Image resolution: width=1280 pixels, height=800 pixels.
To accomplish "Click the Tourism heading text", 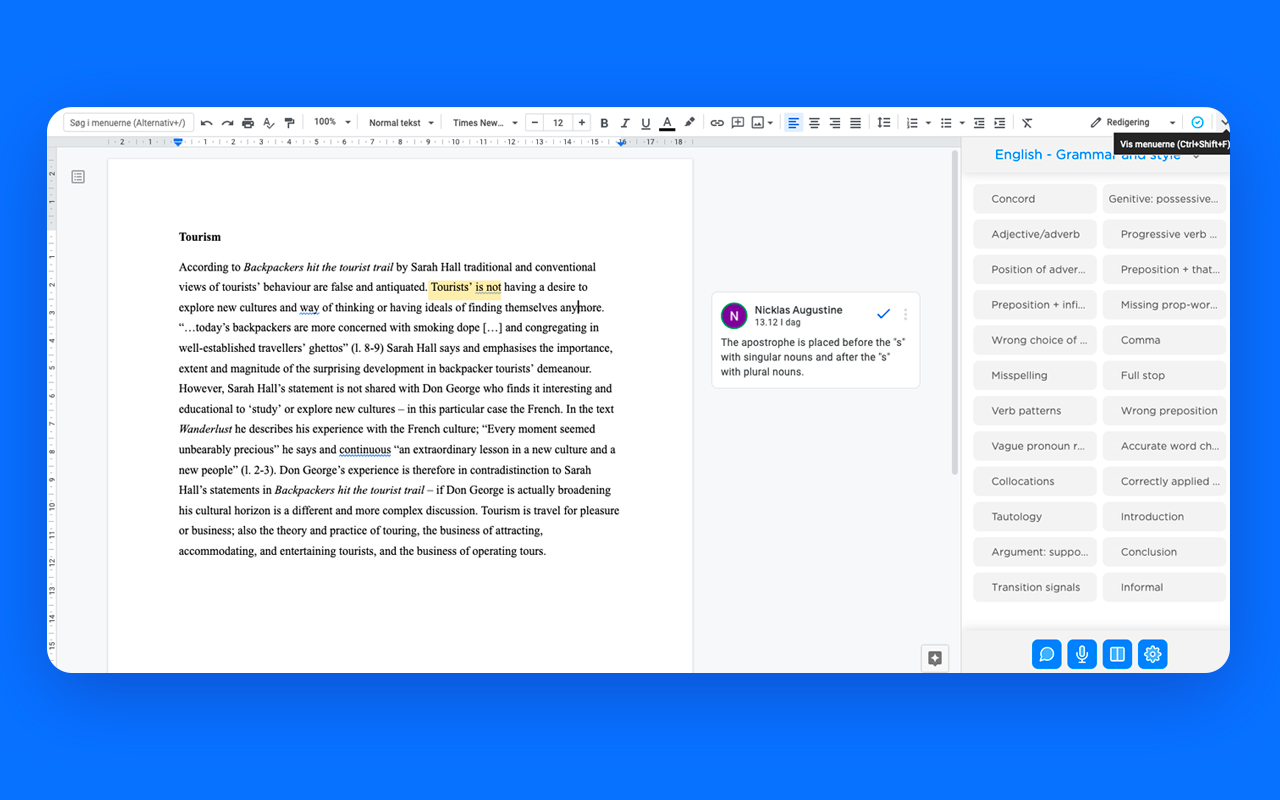I will coord(200,237).
